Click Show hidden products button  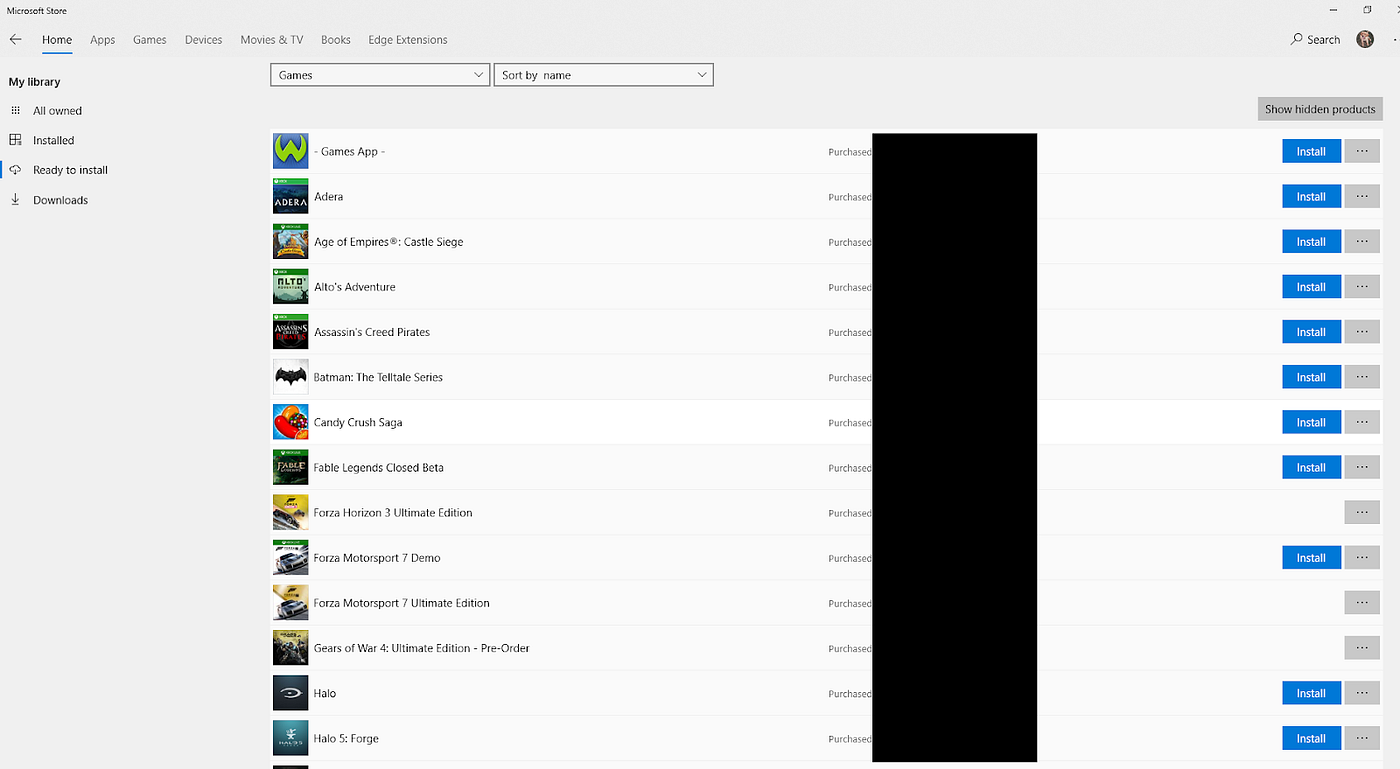[x=1320, y=109]
